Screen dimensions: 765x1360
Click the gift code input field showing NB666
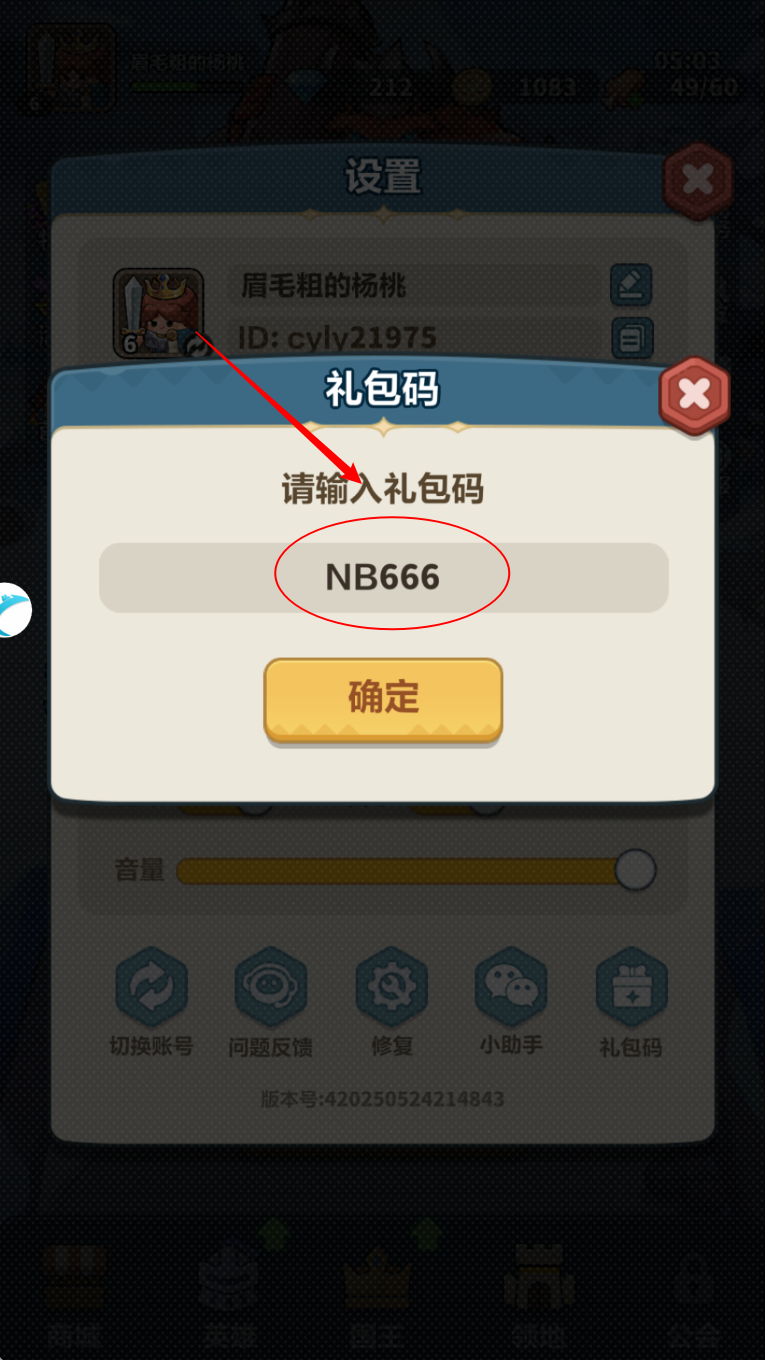[383, 577]
